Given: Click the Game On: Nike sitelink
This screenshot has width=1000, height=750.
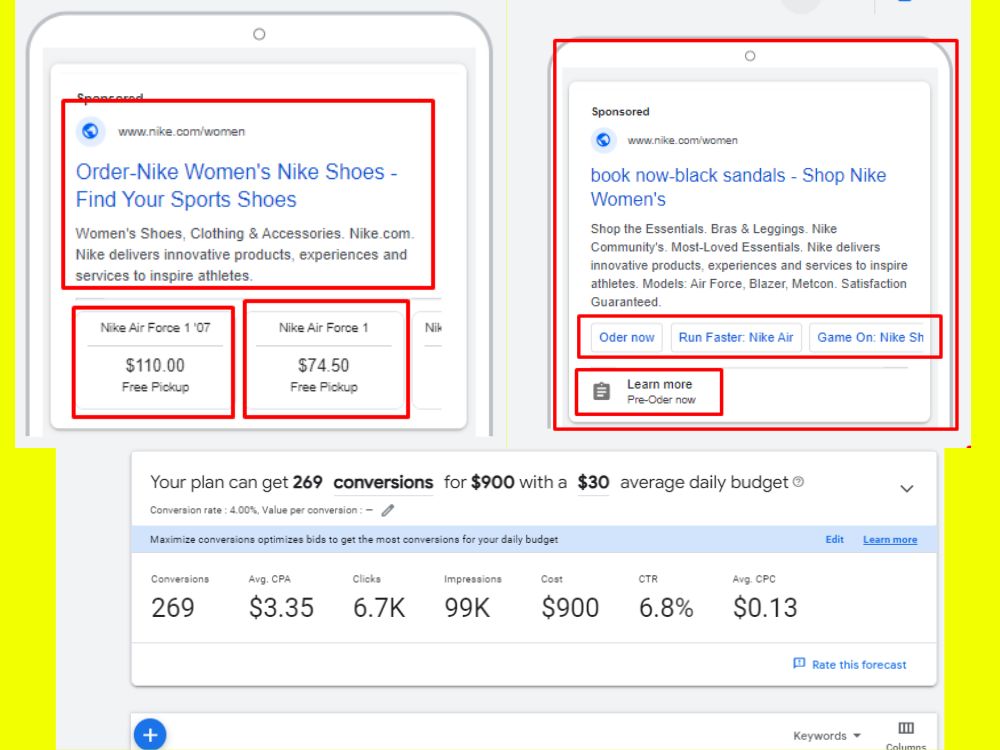Looking at the screenshot, I should click(x=873, y=337).
